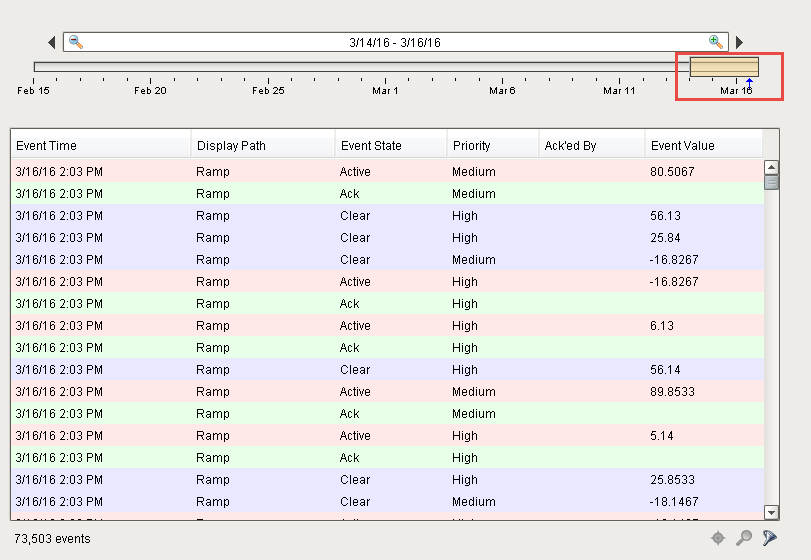
Task: Click the gray crosshair target icon below the table
Action: tap(718, 538)
